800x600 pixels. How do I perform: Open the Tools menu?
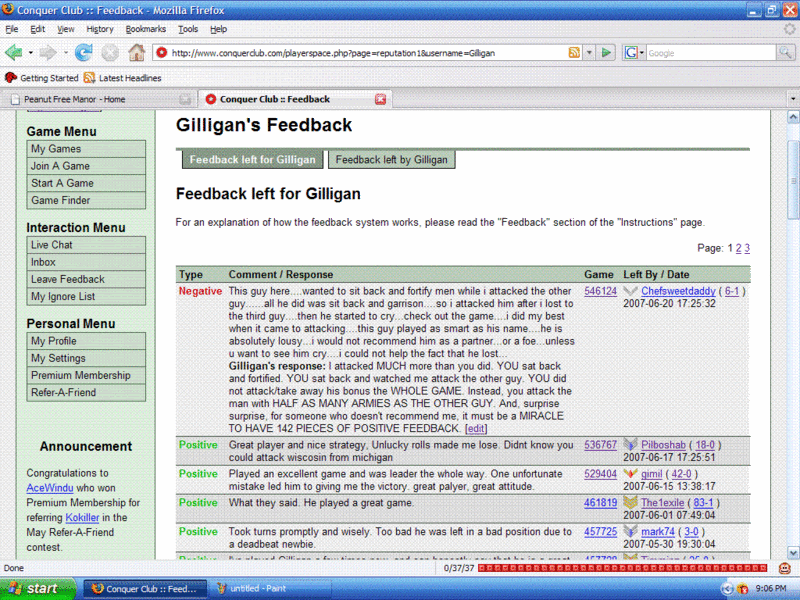coord(188,29)
